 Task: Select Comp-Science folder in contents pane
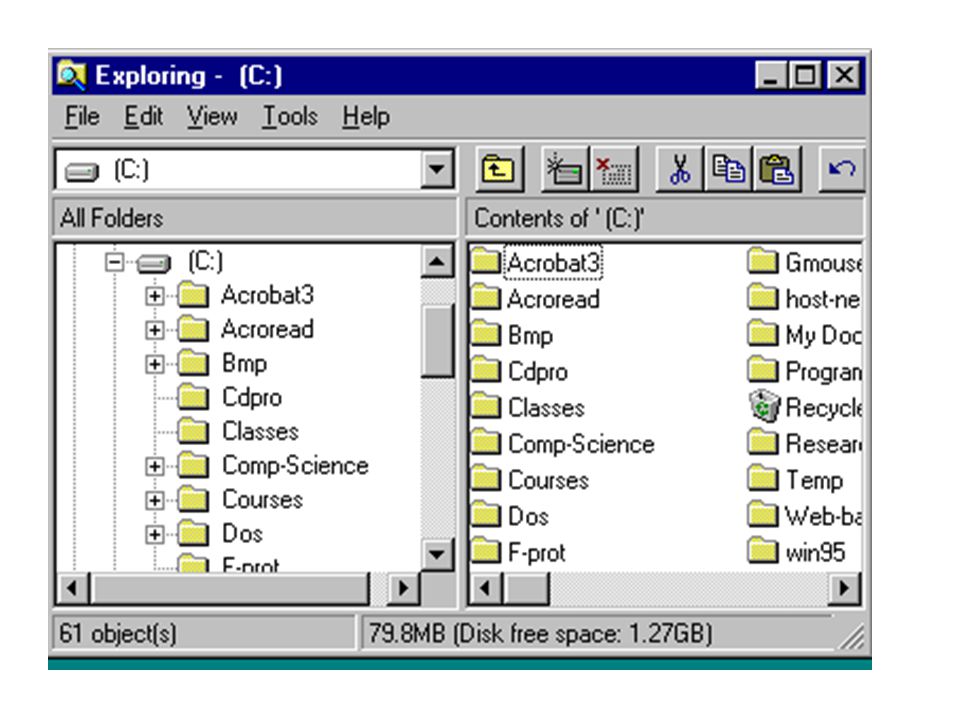(563, 444)
